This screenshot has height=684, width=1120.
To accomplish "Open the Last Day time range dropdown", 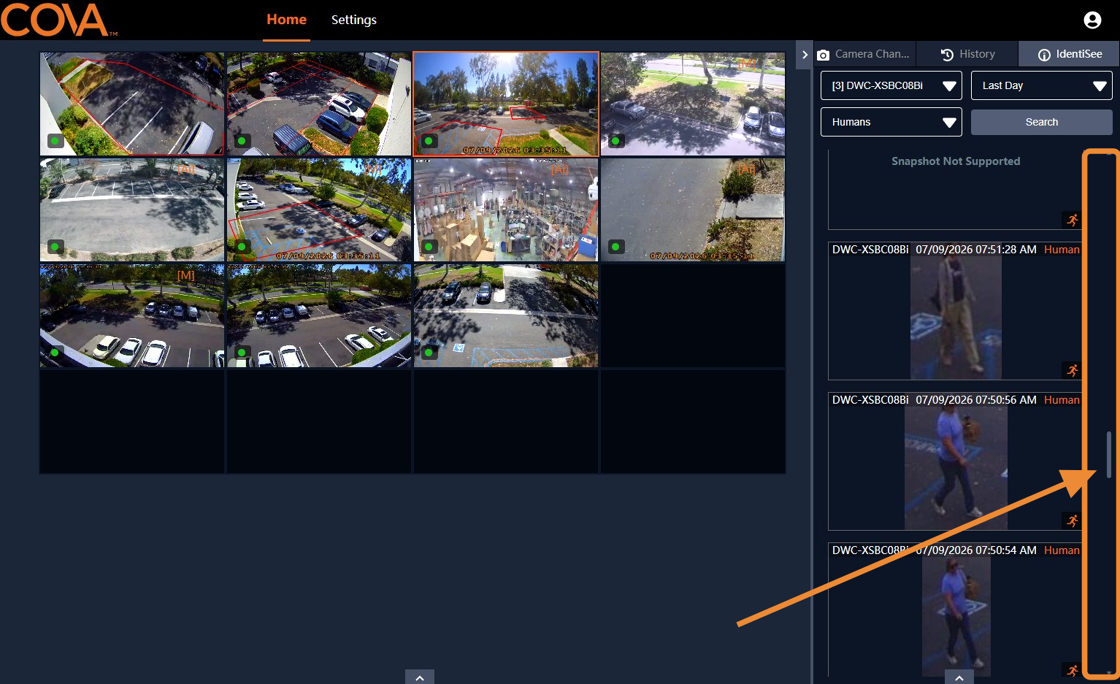I will pyautogui.click(x=1041, y=86).
